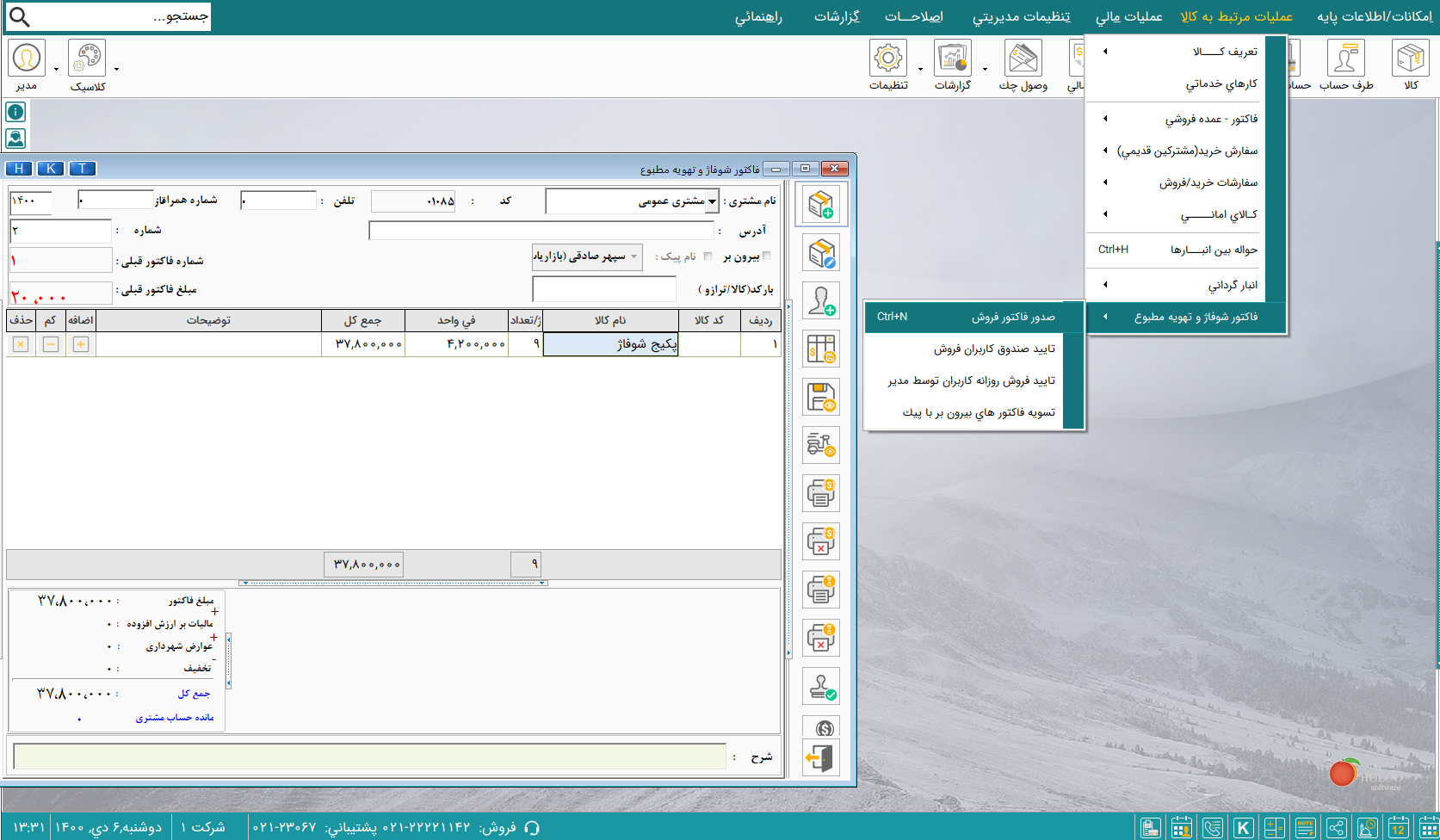Open the راهنمائي help menu
Screen dimensions: 1440x840
(x=758, y=16)
